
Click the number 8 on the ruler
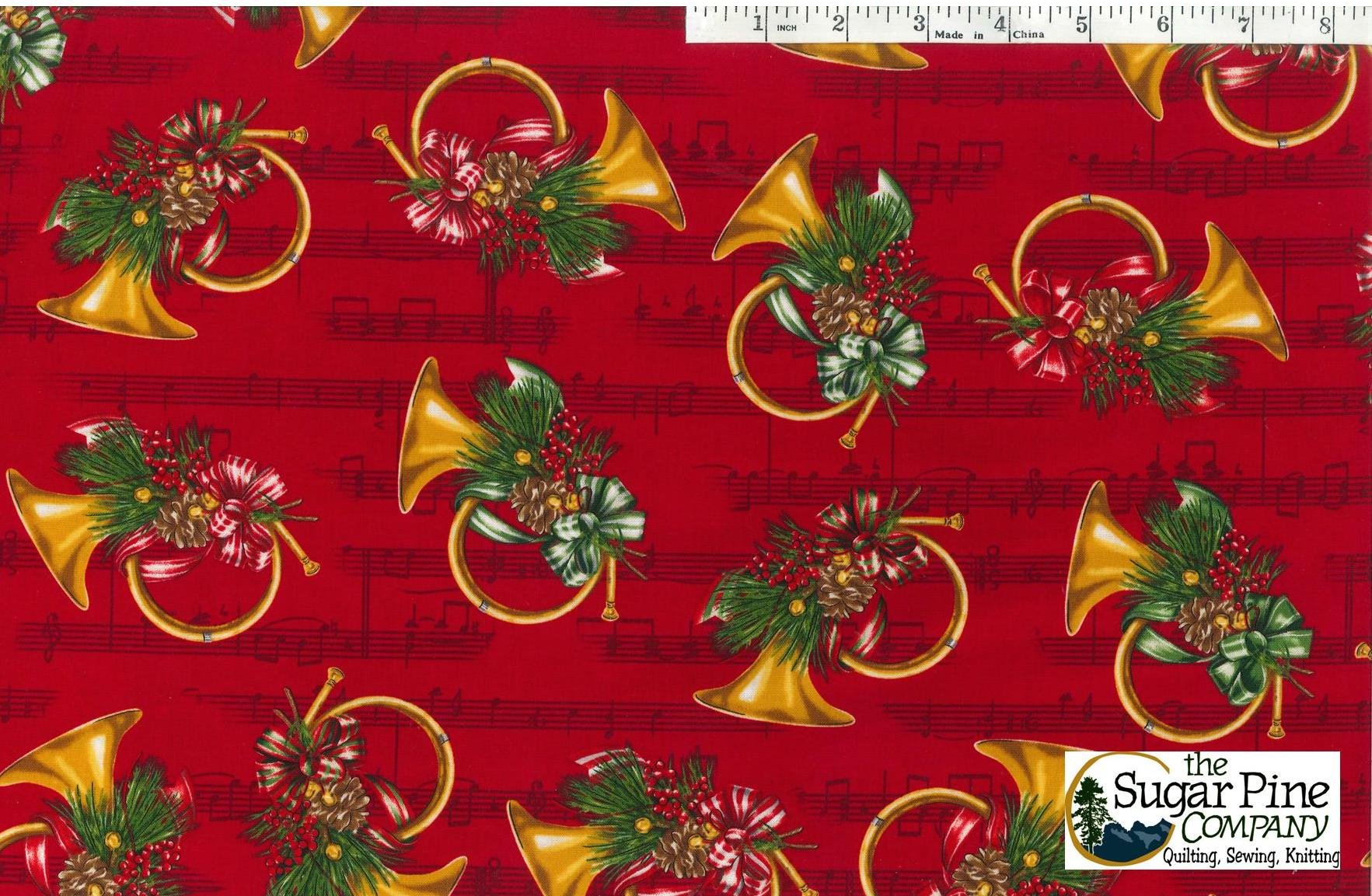click(x=1325, y=24)
